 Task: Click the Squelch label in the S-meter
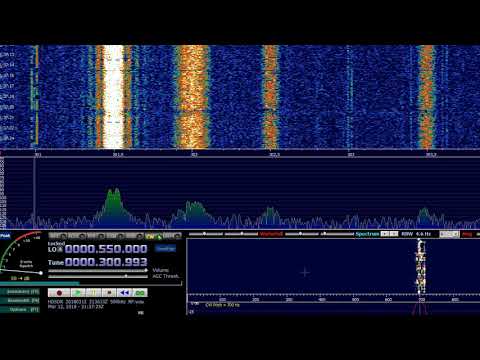(26, 266)
